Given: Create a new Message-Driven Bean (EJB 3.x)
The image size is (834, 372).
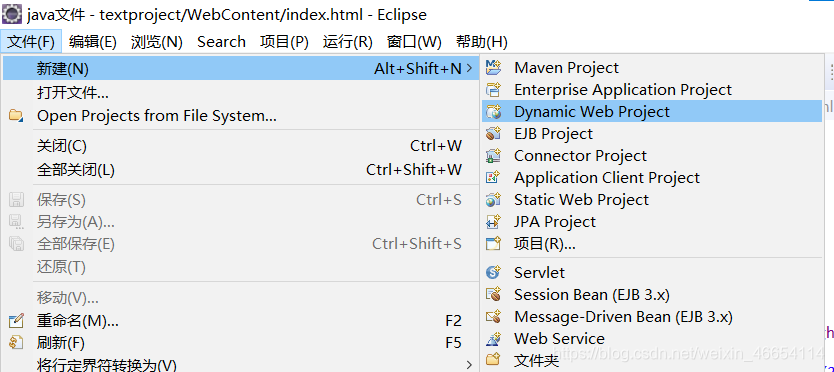Looking at the screenshot, I should [x=652, y=317].
